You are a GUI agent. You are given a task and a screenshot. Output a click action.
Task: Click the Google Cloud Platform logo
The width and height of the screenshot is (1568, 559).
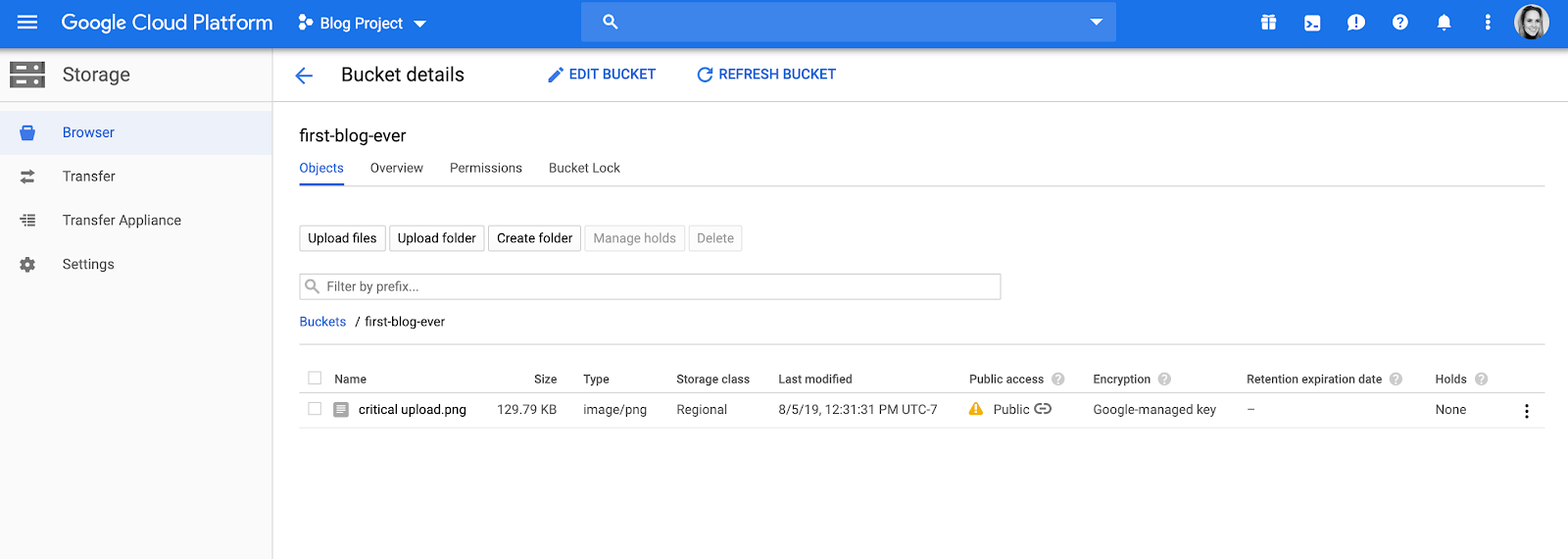point(167,23)
